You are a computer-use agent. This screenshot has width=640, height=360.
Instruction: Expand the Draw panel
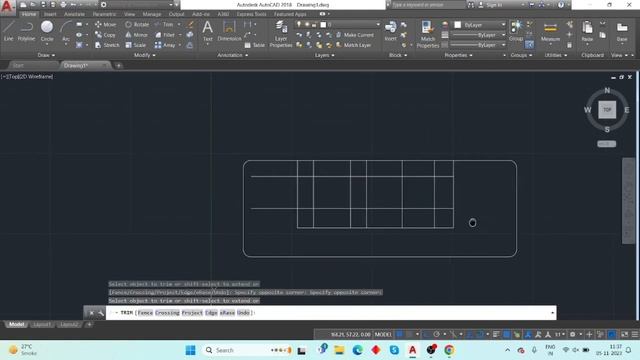pos(46,55)
